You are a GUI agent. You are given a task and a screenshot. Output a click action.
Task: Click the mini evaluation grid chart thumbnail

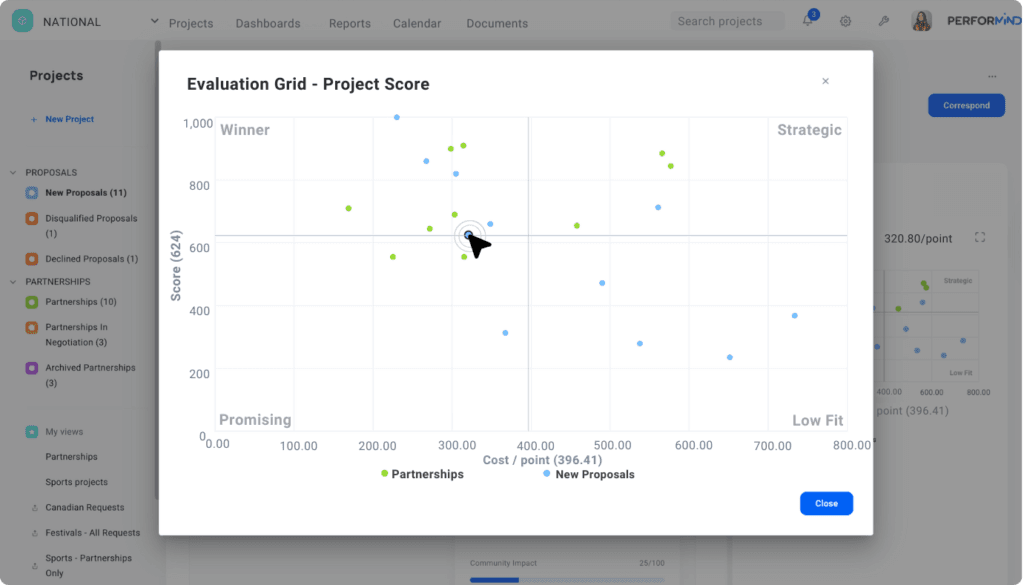[x=926, y=325]
